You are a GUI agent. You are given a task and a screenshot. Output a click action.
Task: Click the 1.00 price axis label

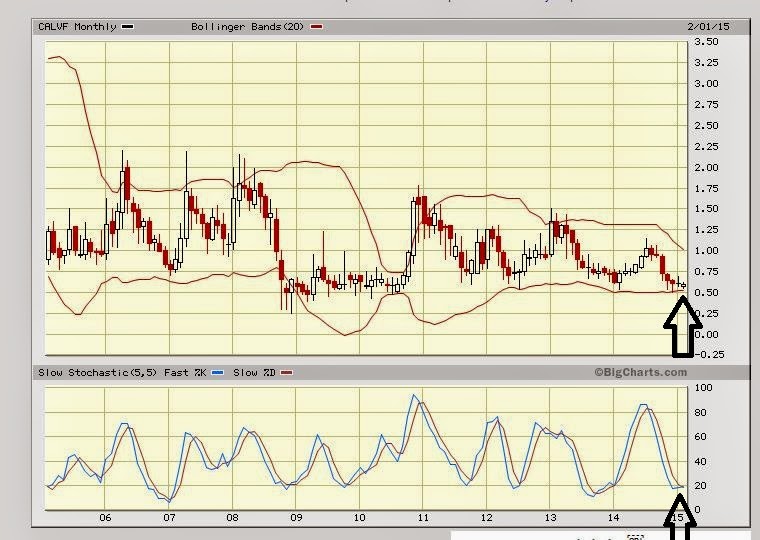(706, 251)
